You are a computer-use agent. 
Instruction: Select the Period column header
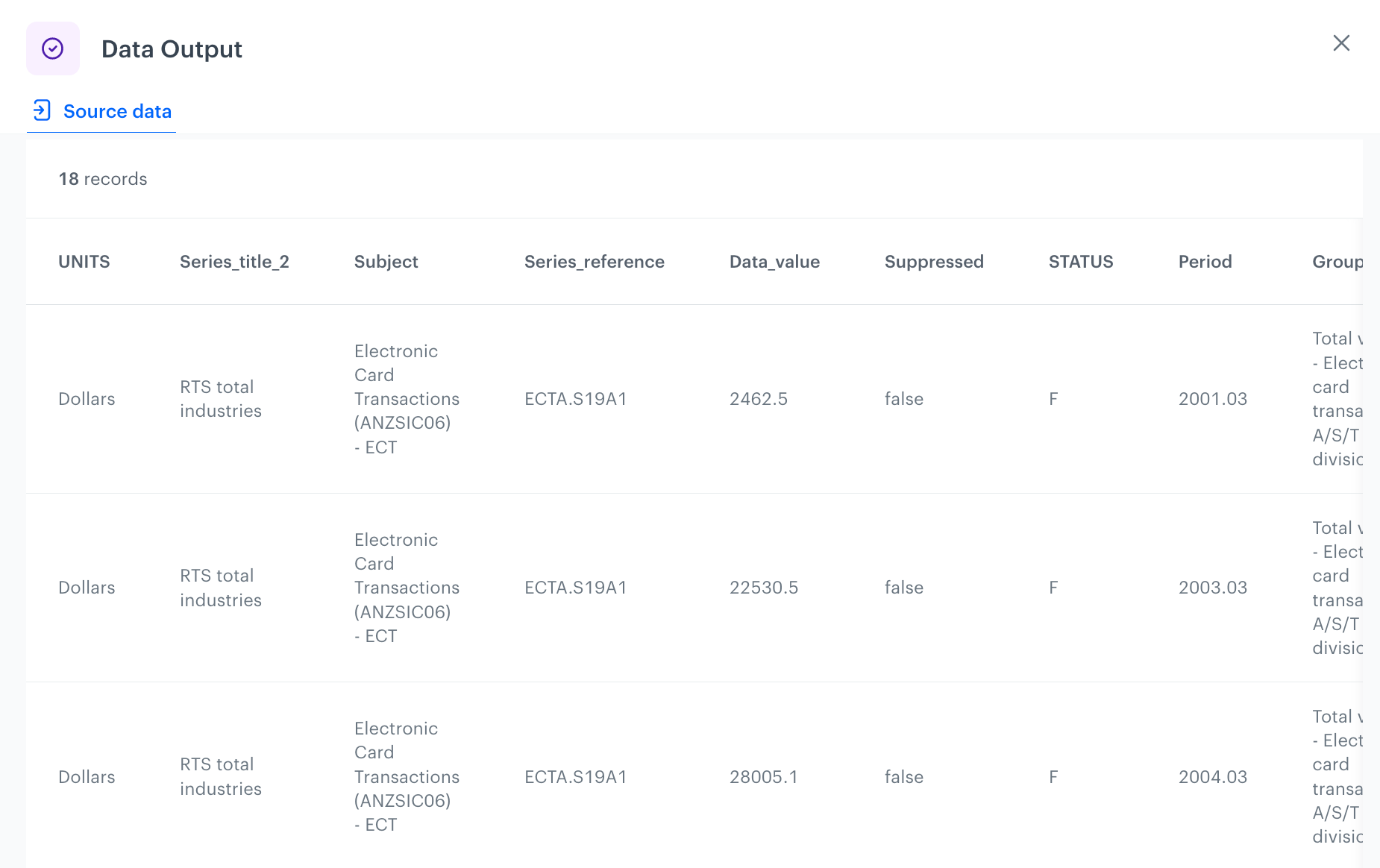[x=1205, y=262]
